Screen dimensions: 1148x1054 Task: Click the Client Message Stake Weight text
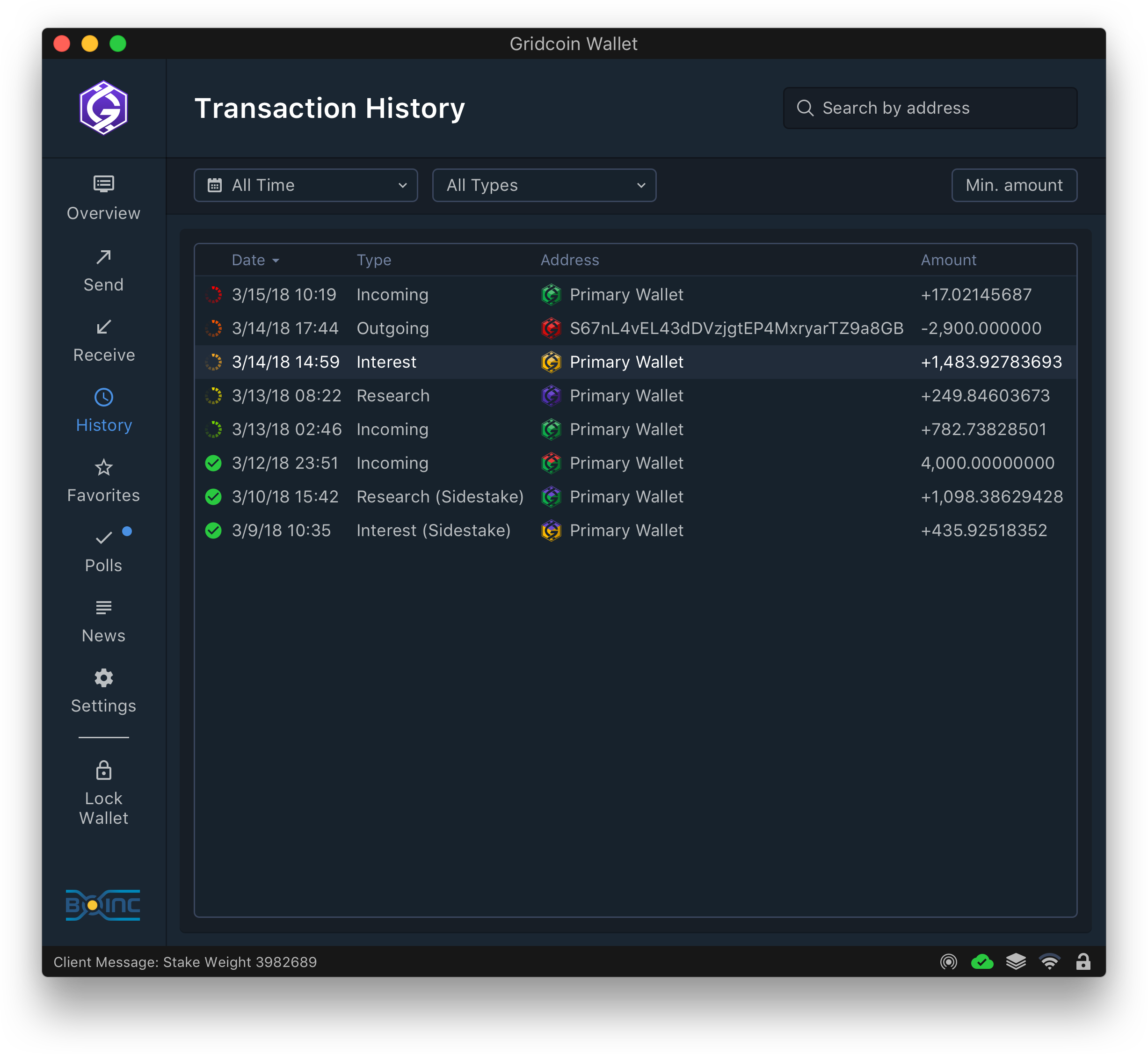[185, 962]
